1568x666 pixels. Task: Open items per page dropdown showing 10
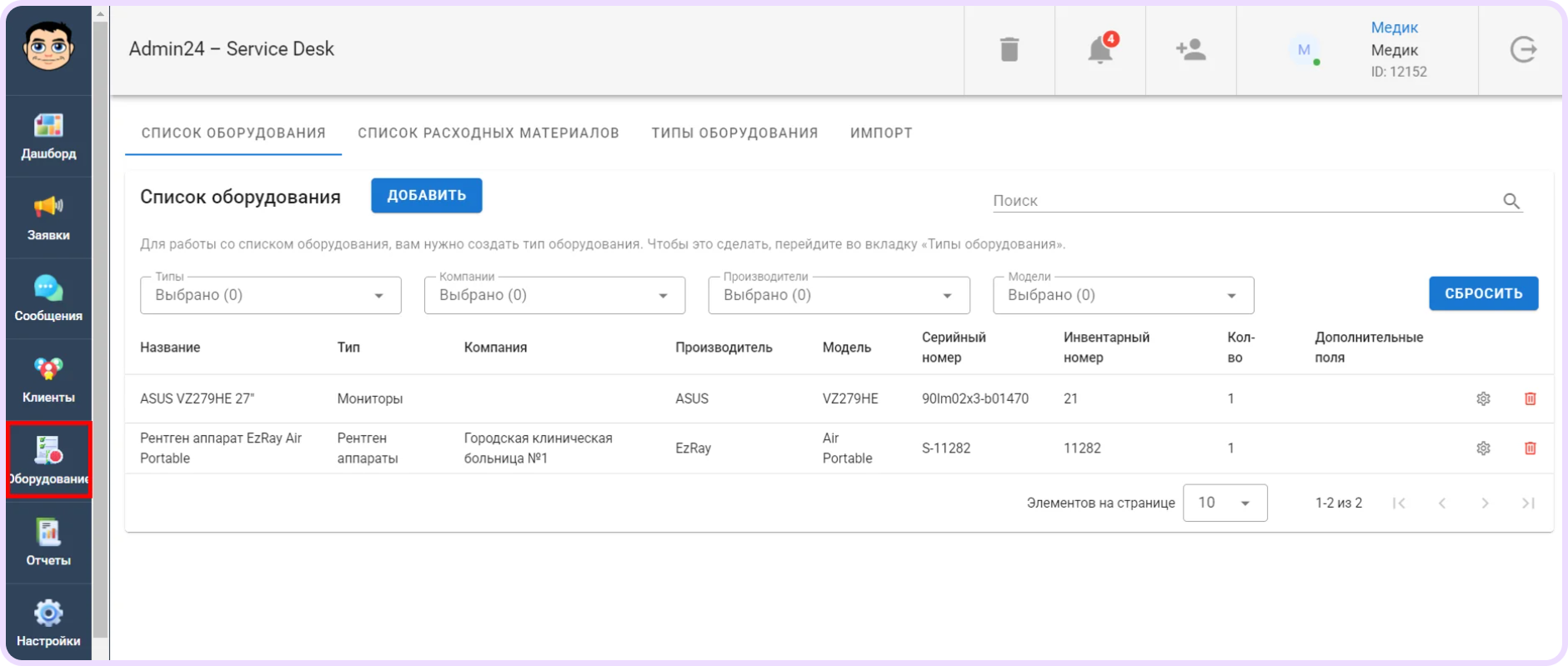click(x=1225, y=503)
